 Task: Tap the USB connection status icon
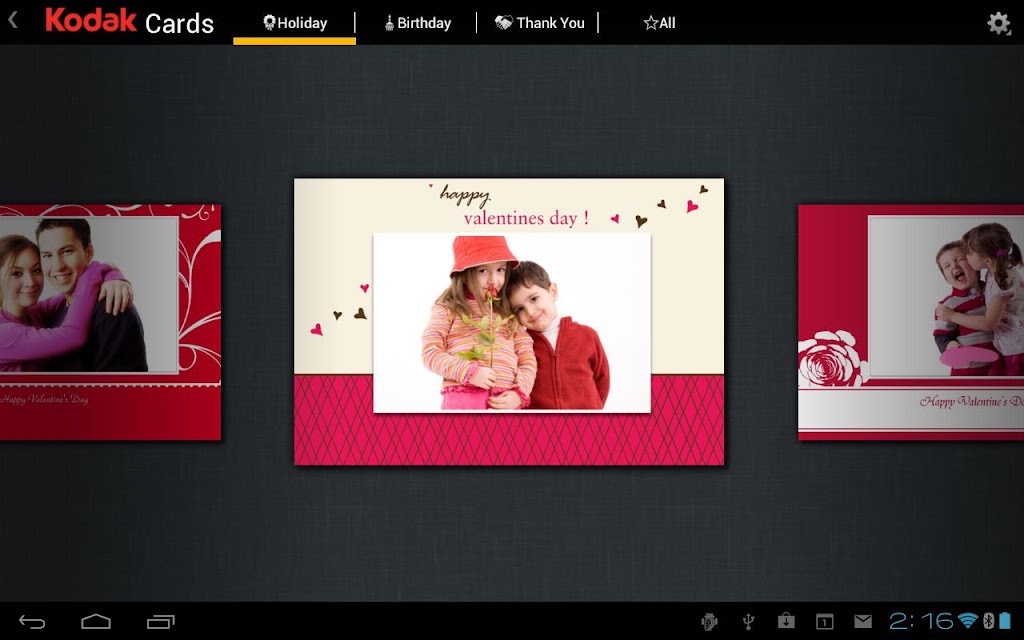pos(748,622)
